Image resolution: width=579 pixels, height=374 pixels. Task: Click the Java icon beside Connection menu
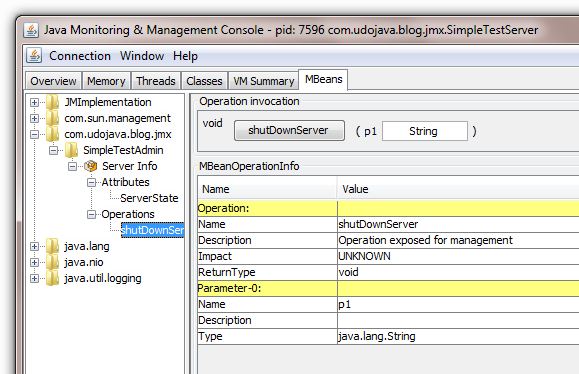tap(34, 56)
